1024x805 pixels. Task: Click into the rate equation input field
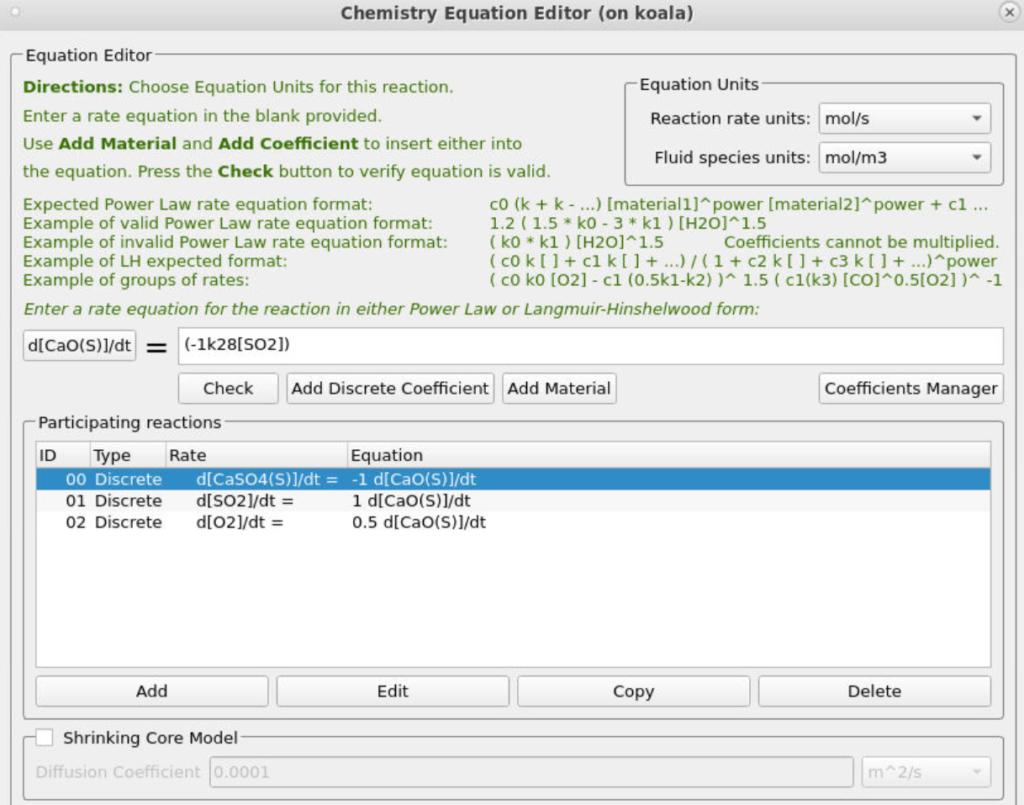point(590,347)
